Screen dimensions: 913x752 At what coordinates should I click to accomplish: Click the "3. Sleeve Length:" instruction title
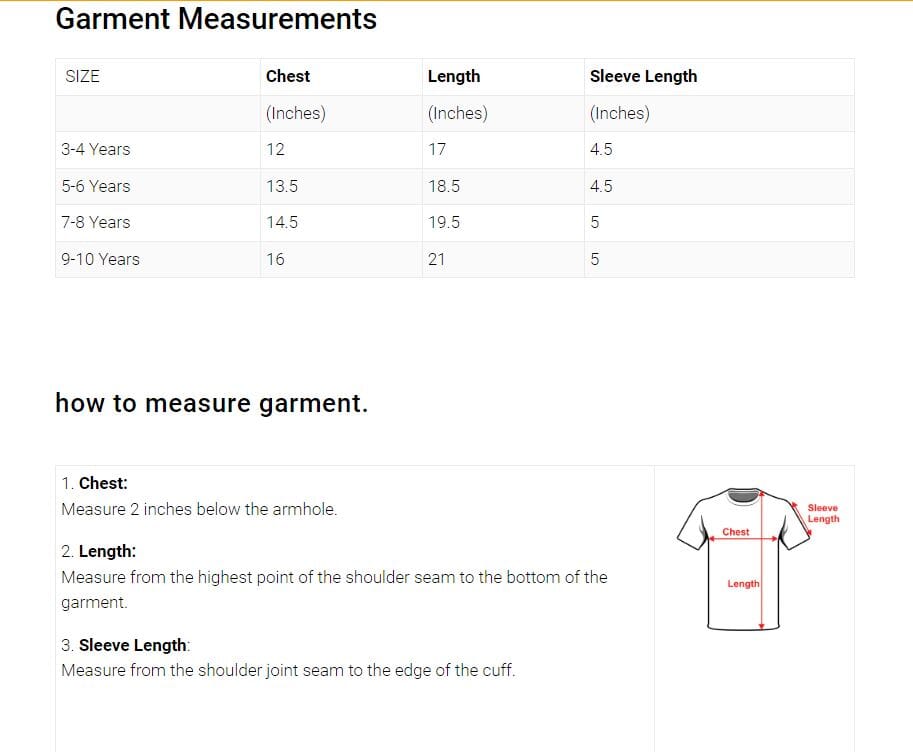point(125,645)
